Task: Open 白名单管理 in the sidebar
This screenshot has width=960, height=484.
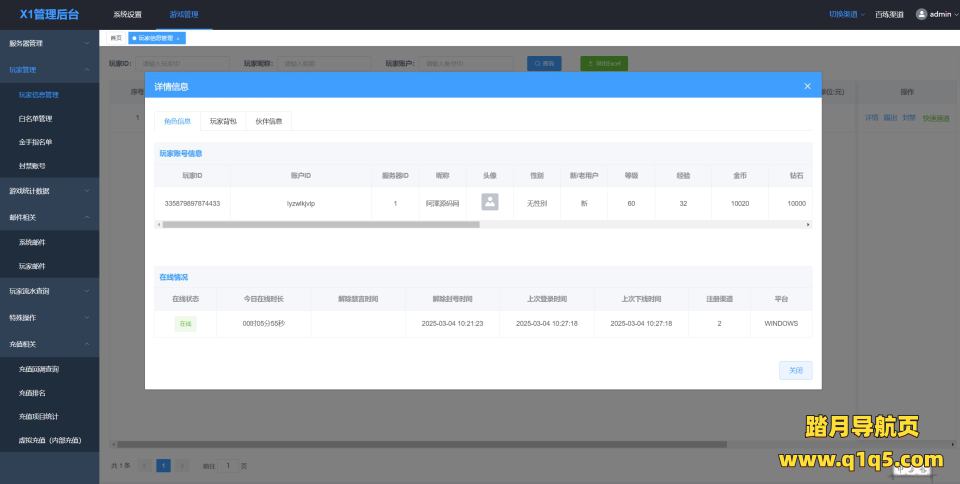Action: pos(36,119)
